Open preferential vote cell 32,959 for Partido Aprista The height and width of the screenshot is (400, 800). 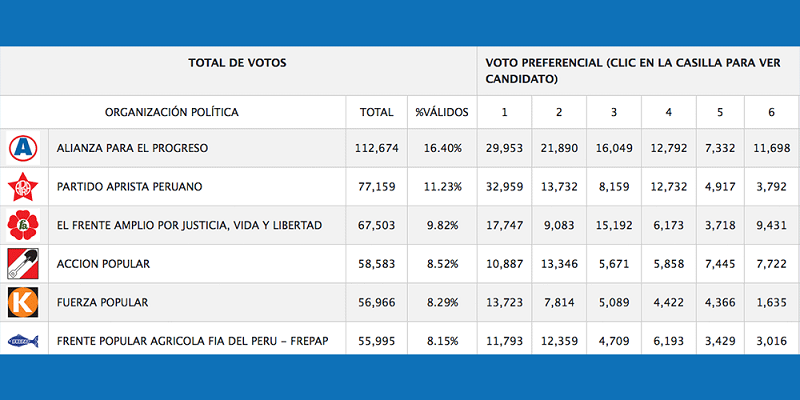pyautogui.click(x=505, y=186)
